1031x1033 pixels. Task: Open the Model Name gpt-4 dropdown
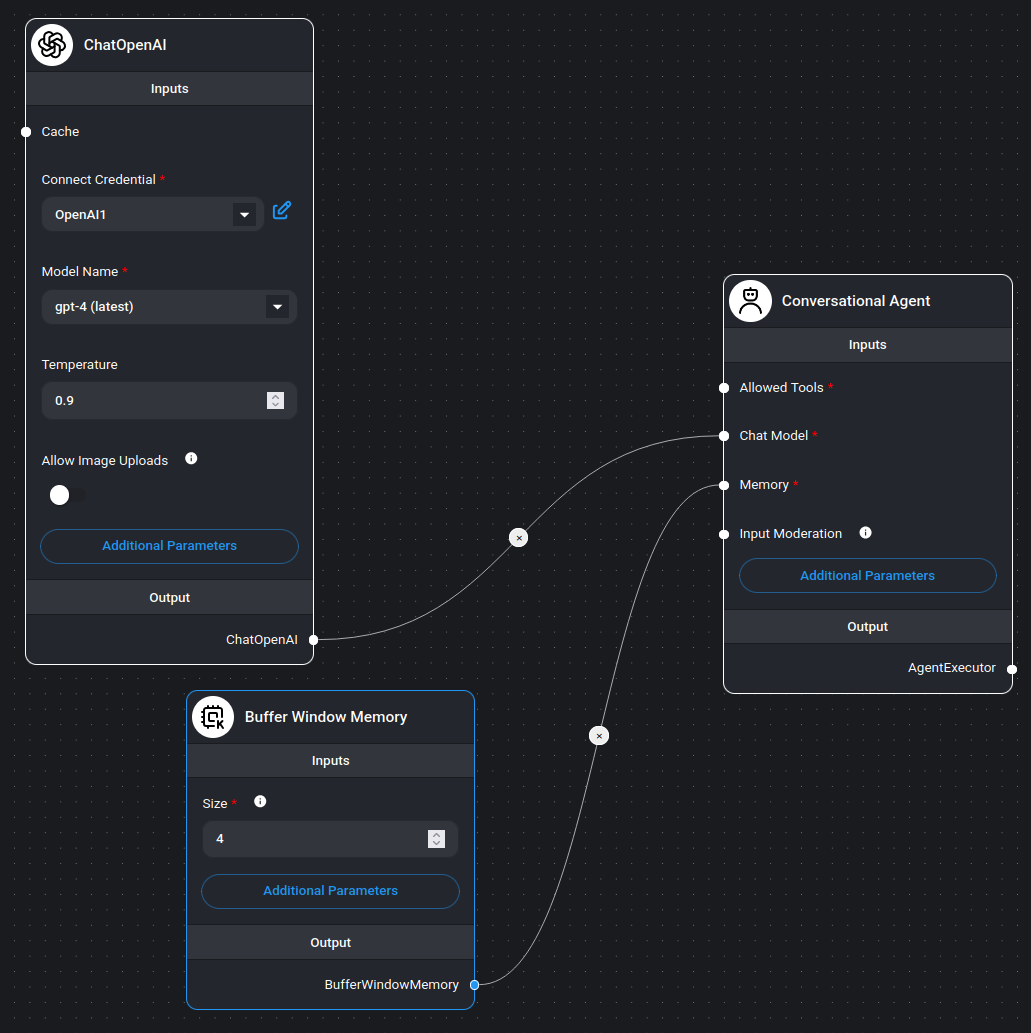click(x=169, y=307)
